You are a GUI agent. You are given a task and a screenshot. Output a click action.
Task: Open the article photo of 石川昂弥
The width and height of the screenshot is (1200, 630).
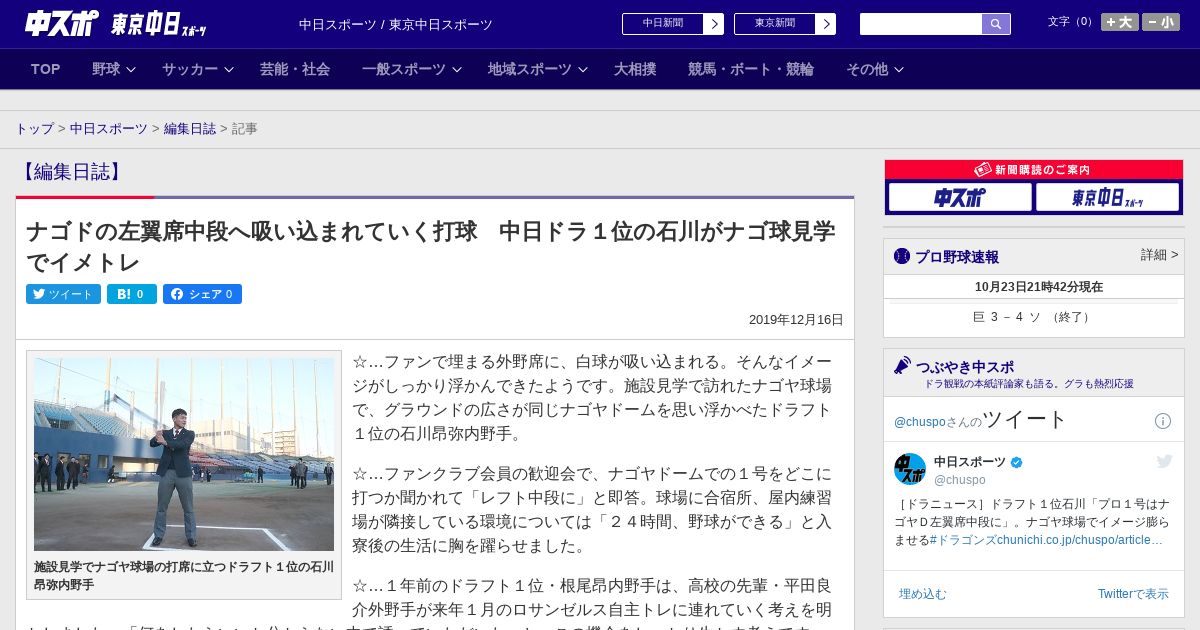184,454
